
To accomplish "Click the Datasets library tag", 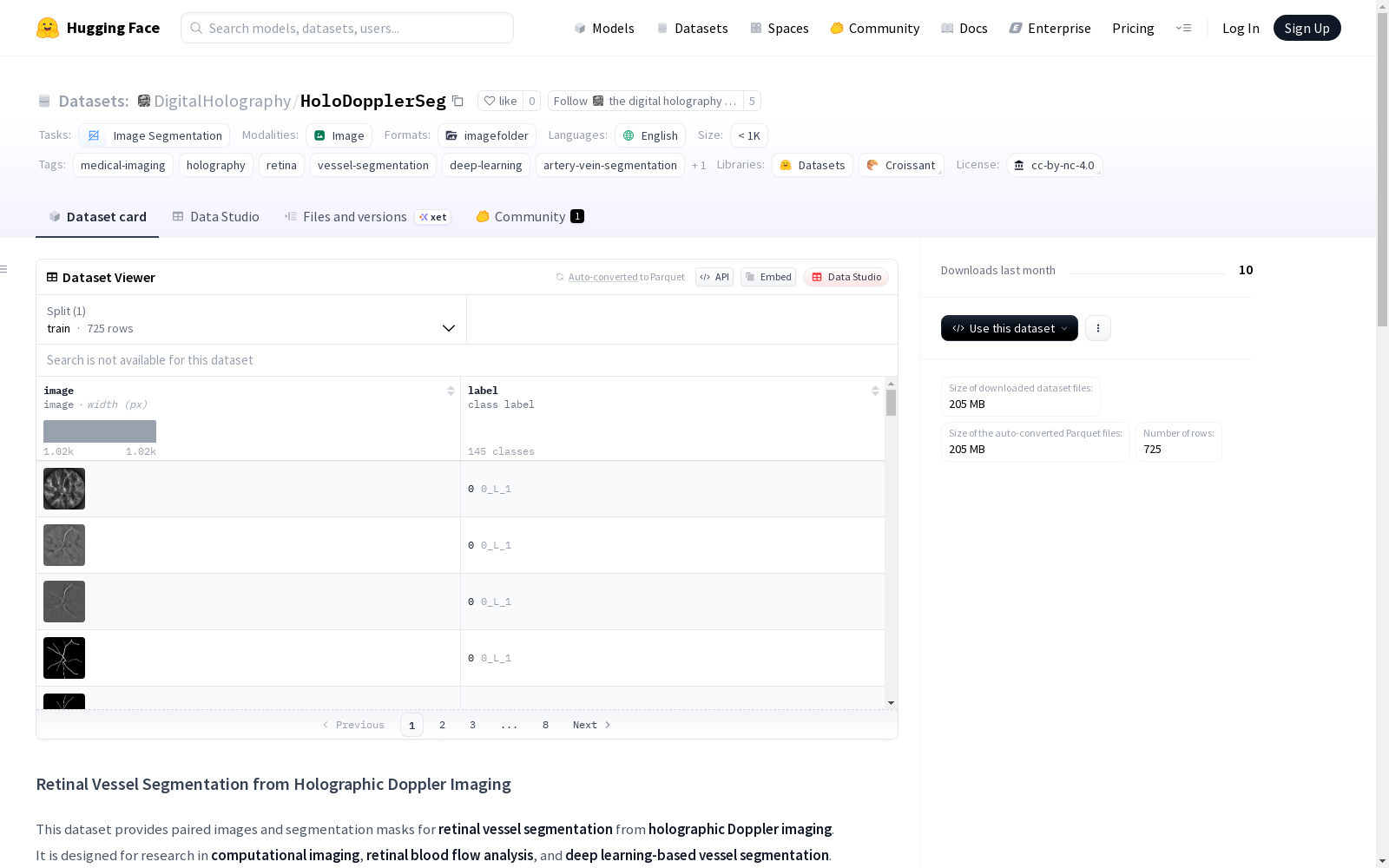I will 813,165.
